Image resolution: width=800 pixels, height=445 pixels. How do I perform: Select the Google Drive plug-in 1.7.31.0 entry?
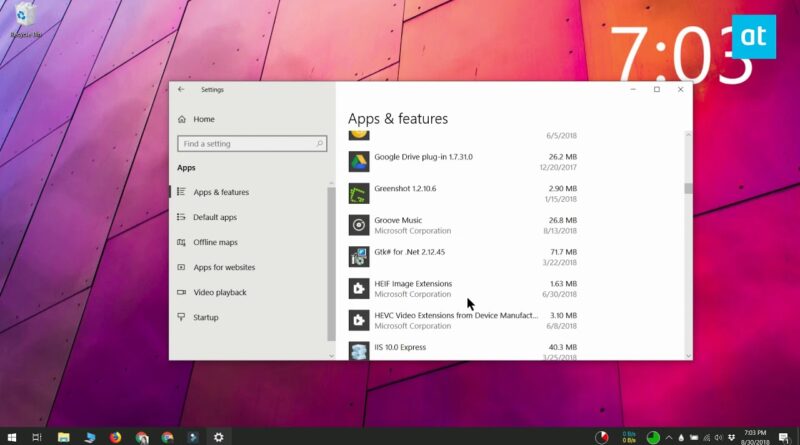point(463,162)
